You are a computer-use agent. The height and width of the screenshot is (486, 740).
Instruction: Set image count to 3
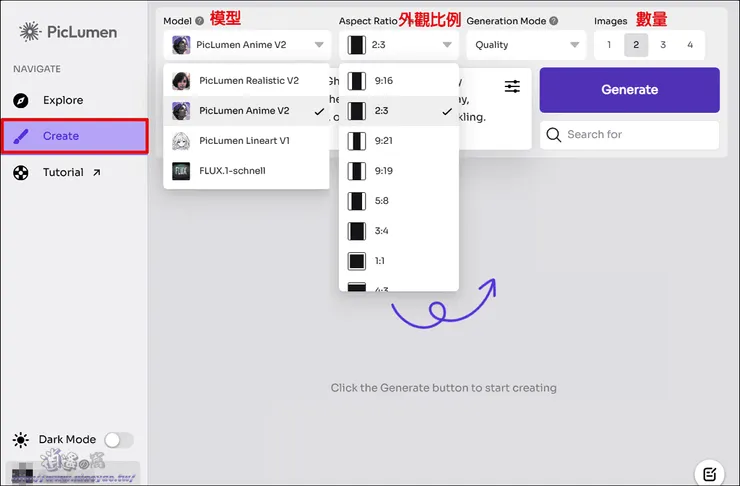(x=663, y=45)
